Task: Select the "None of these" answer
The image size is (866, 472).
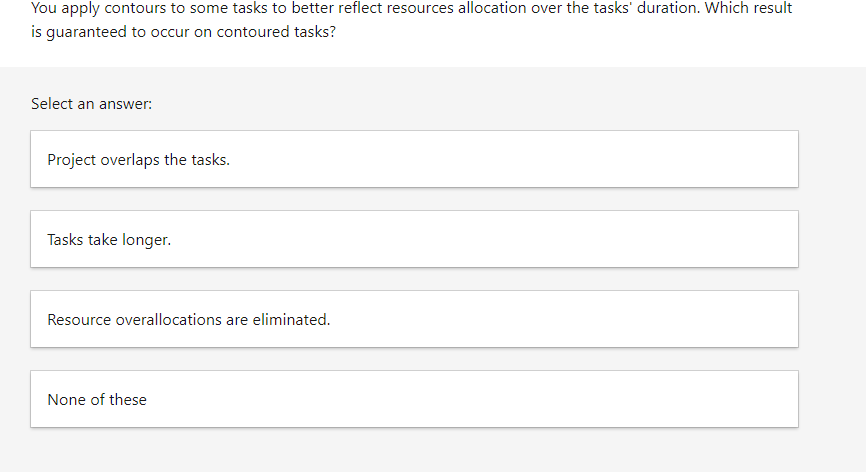Action: (x=414, y=399)
